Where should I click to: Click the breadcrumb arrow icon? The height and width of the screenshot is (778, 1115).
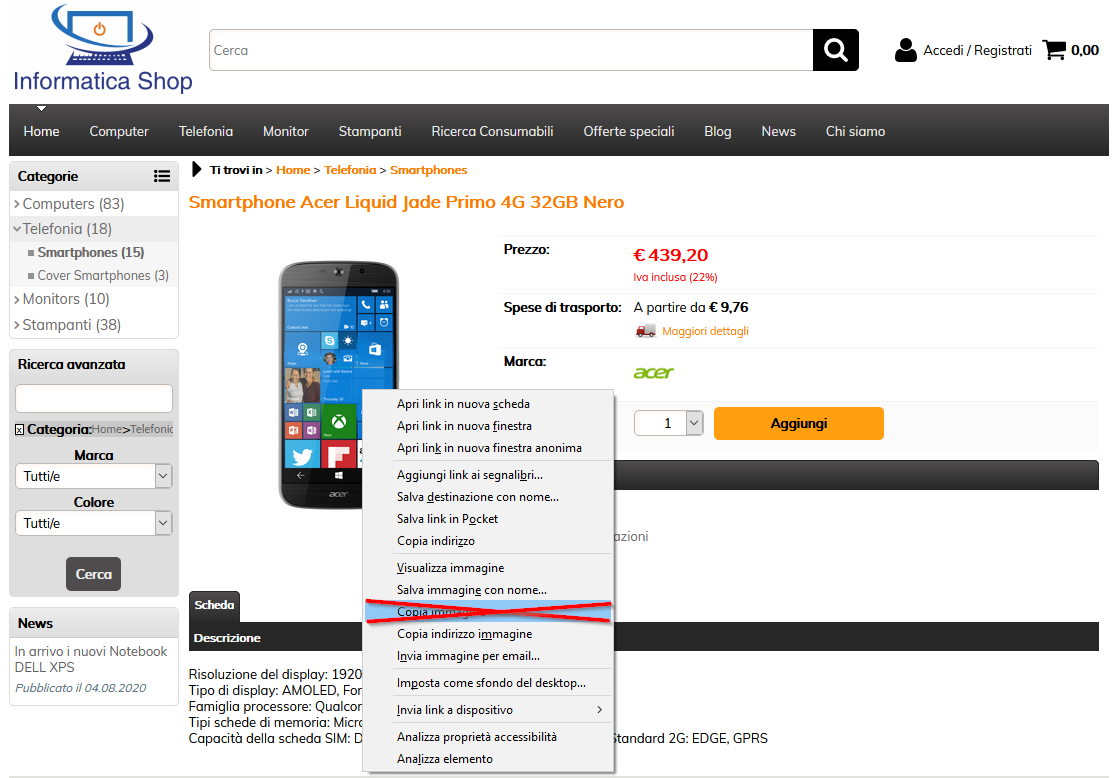tap(197, 169)
